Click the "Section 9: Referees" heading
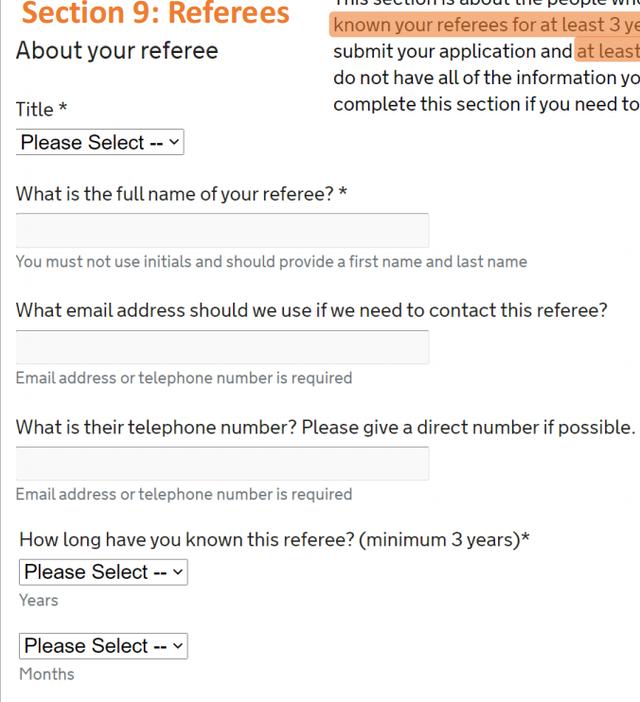Image resolution: width=640 pixels, height=702 pixels. coord(155,14)
